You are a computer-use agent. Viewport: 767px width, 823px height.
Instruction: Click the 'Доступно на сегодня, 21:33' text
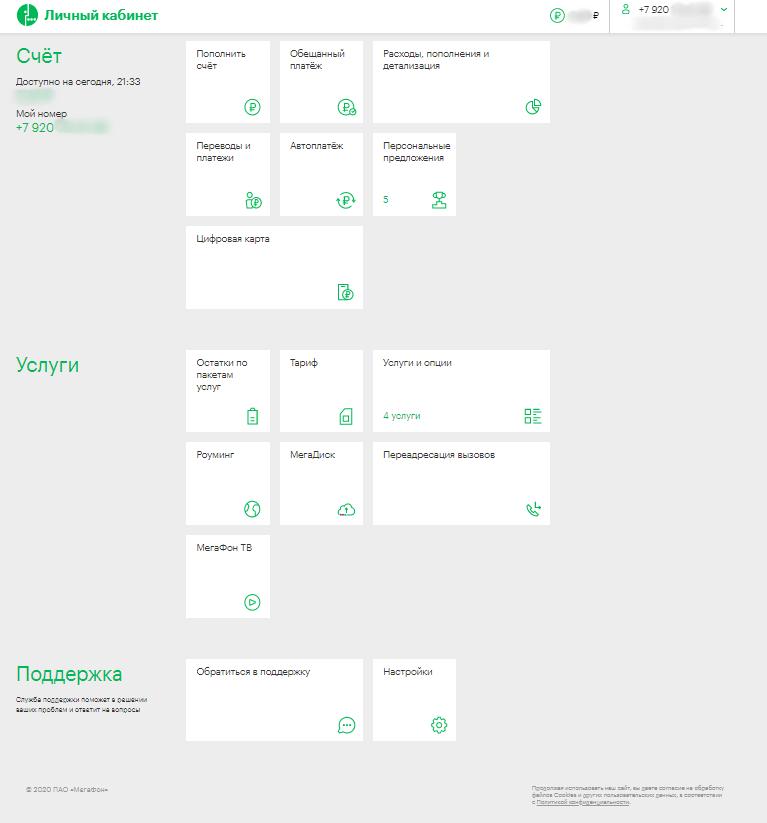78,81
